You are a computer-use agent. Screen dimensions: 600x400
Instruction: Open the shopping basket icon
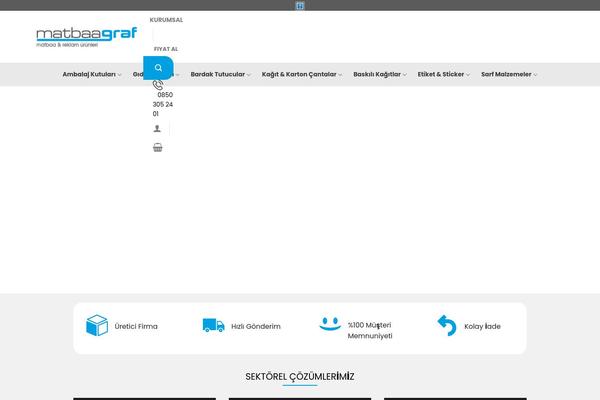tap(157, 147)
